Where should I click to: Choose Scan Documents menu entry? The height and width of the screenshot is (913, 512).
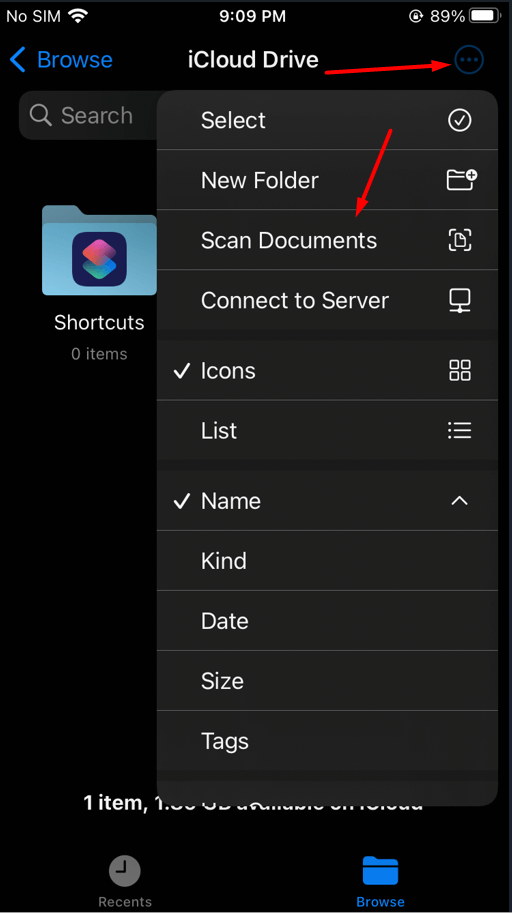click(x=327, y=240)
